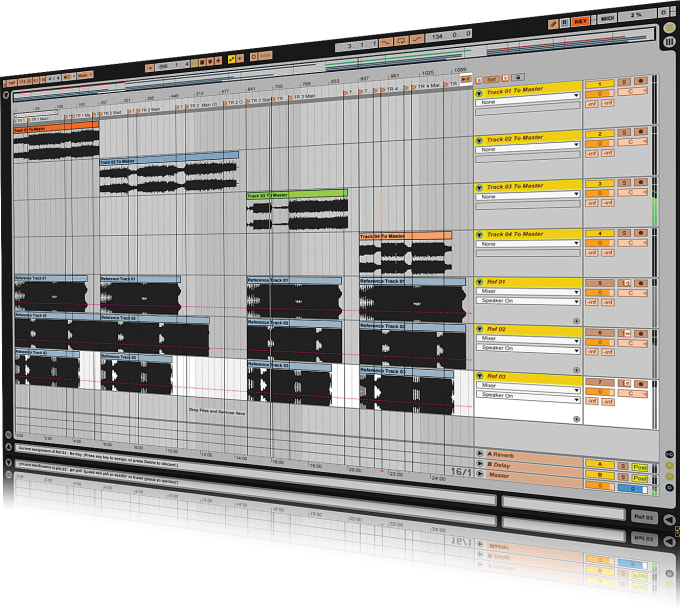The image size is (680, 609).
Task: Collapse Track 04 To Master with its fold arrow
Action: point(479,235)
